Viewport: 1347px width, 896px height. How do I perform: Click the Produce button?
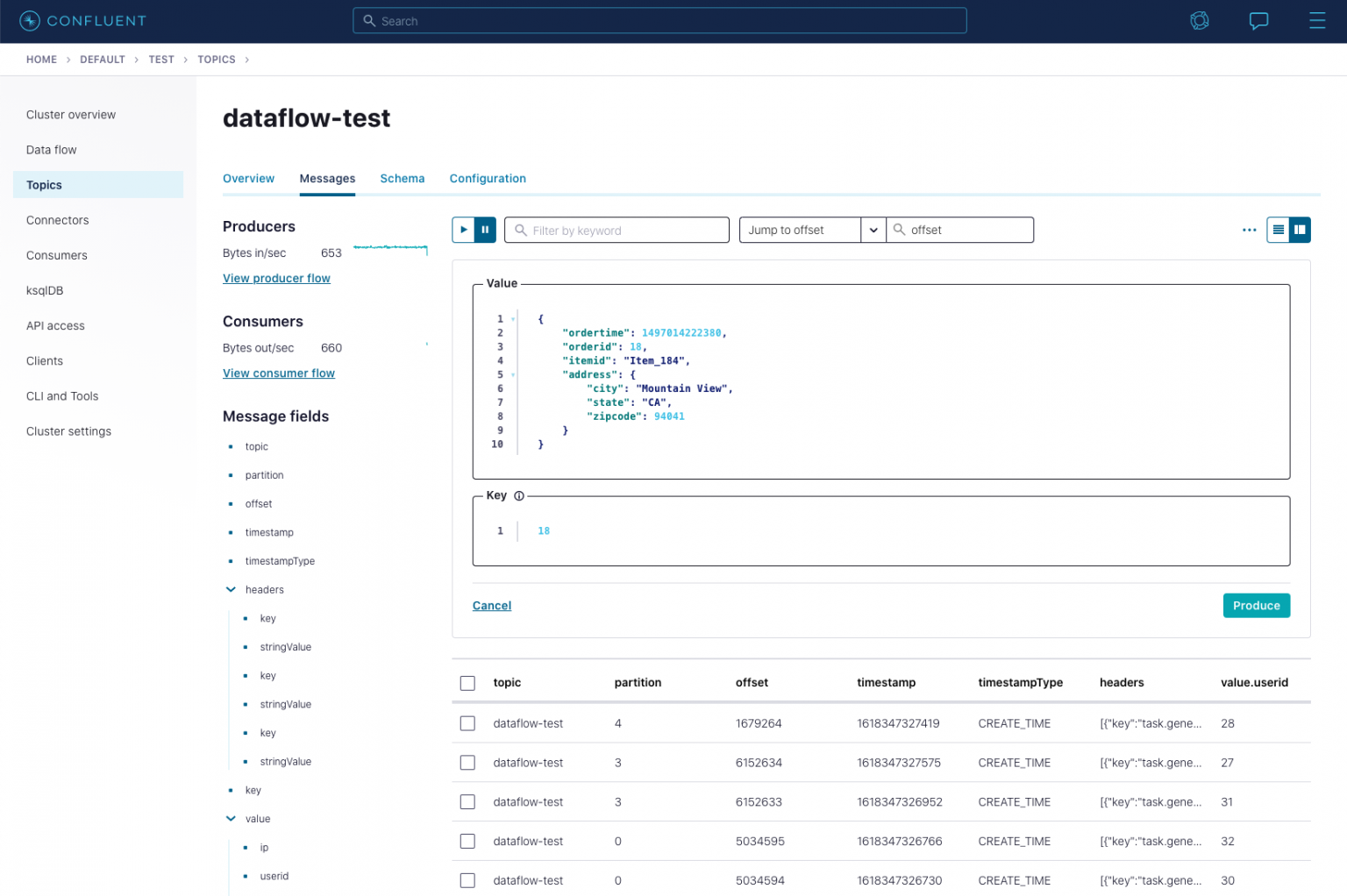click(1256, 605)
